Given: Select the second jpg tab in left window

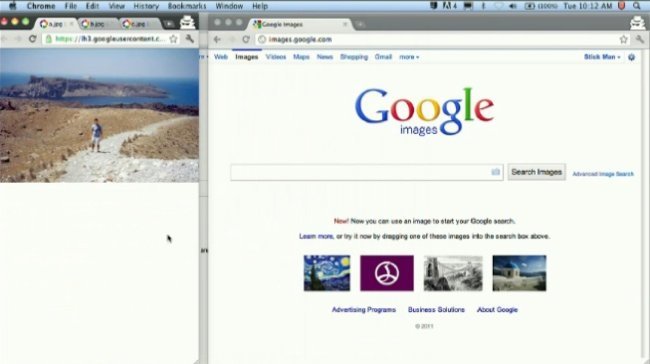Looking at the screenshot, I should pos(98,24).
